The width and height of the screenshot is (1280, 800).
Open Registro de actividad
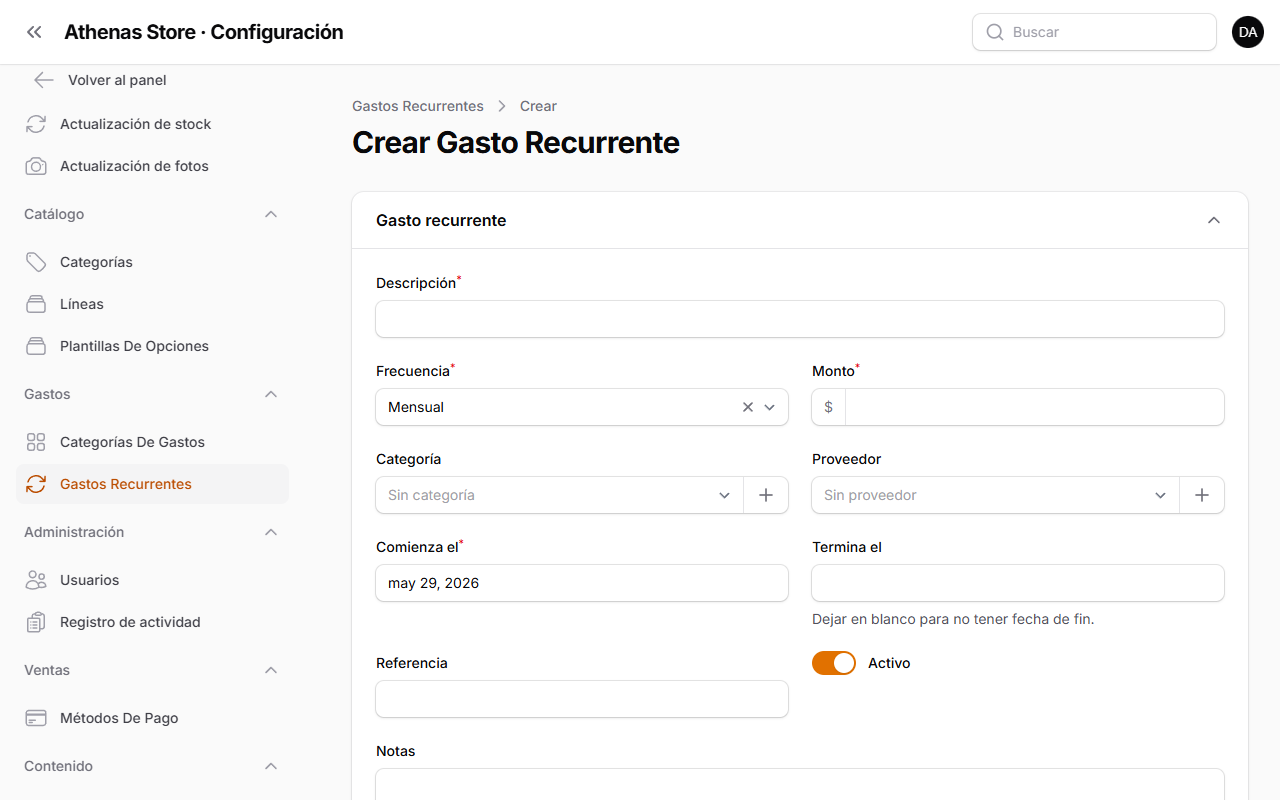coord(152,622)
